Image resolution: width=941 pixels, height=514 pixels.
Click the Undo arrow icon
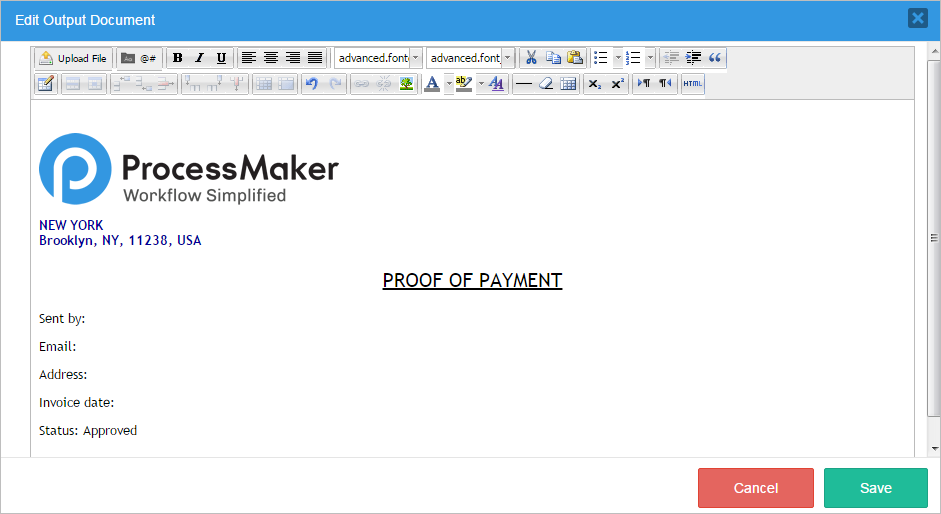click(312, 84)
